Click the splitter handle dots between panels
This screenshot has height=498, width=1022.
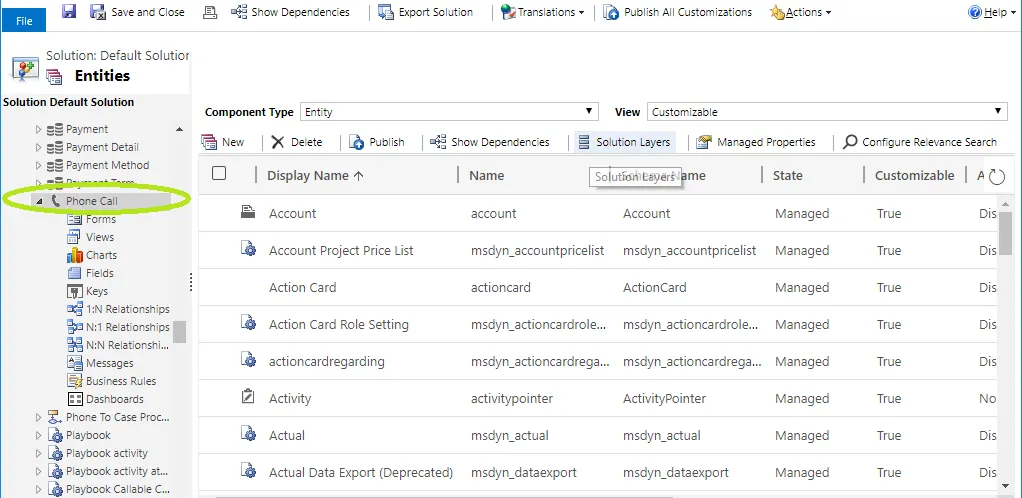pos(191,282)
